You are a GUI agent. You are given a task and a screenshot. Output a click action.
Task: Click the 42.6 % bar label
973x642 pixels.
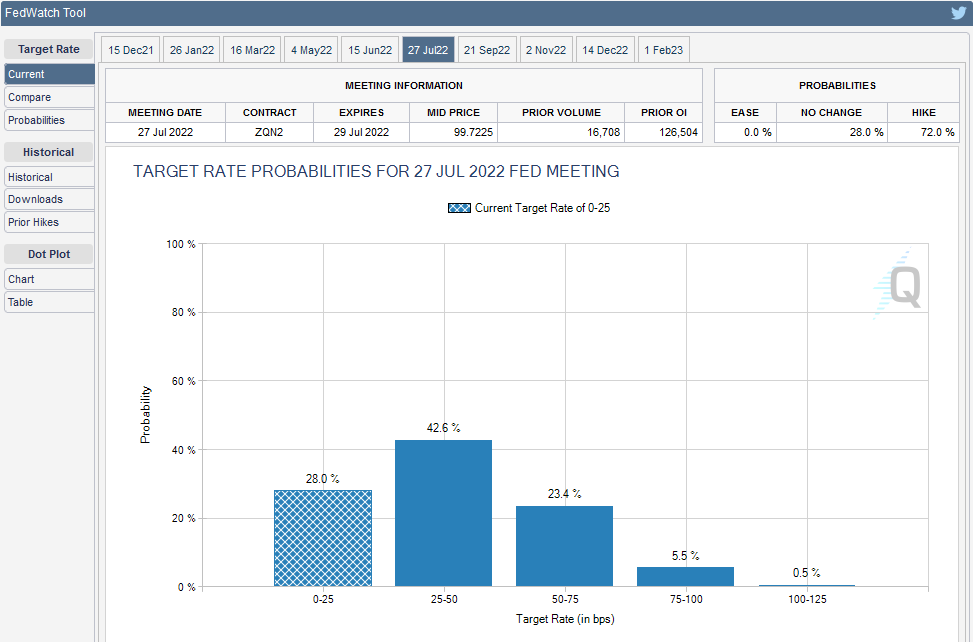pos(444,428)
